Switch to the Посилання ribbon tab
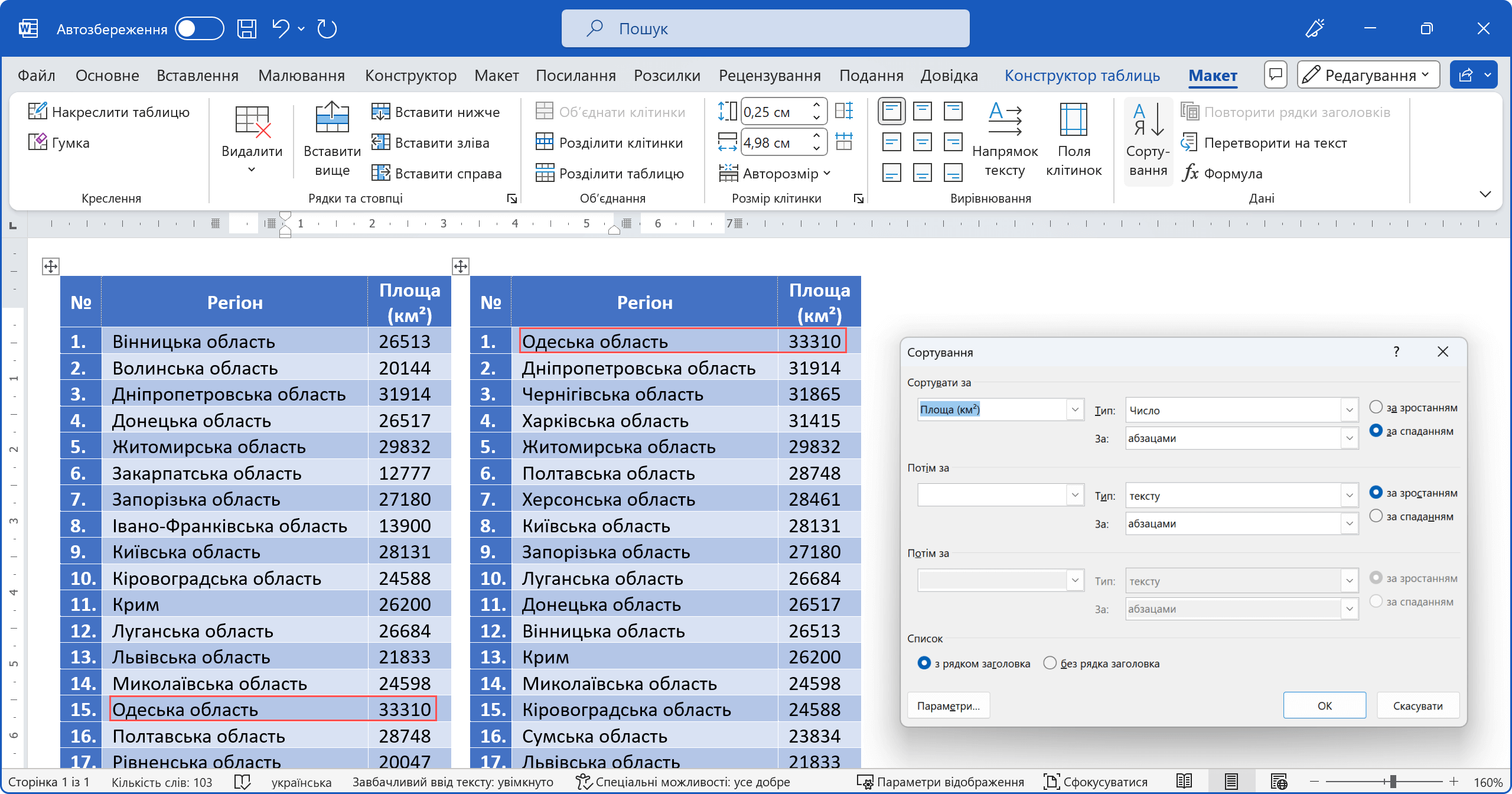Image resolution: width=1512 pixels, height=794 pixels. tap(575, 76)
